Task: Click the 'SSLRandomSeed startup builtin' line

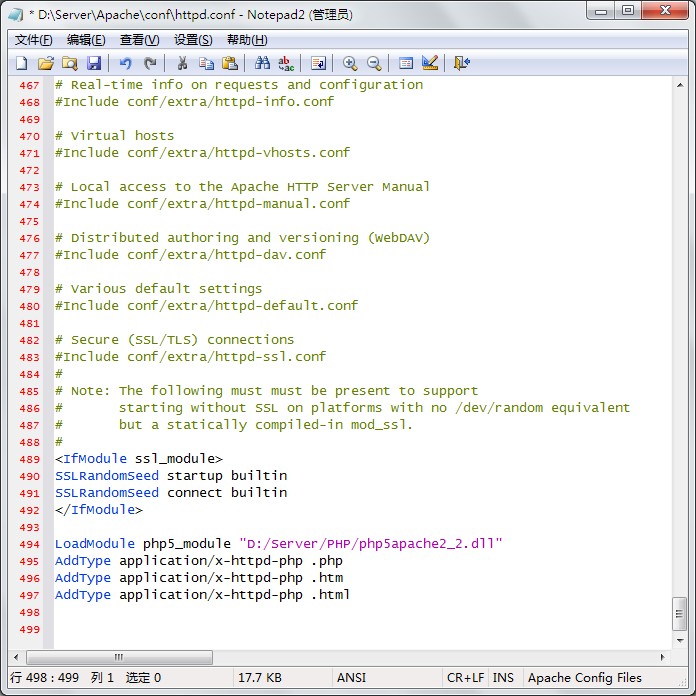Action: click(171, 476)
